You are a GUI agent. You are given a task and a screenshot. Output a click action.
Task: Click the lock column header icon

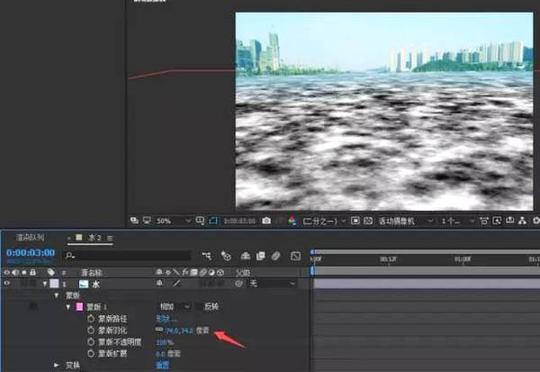(33, 272)
